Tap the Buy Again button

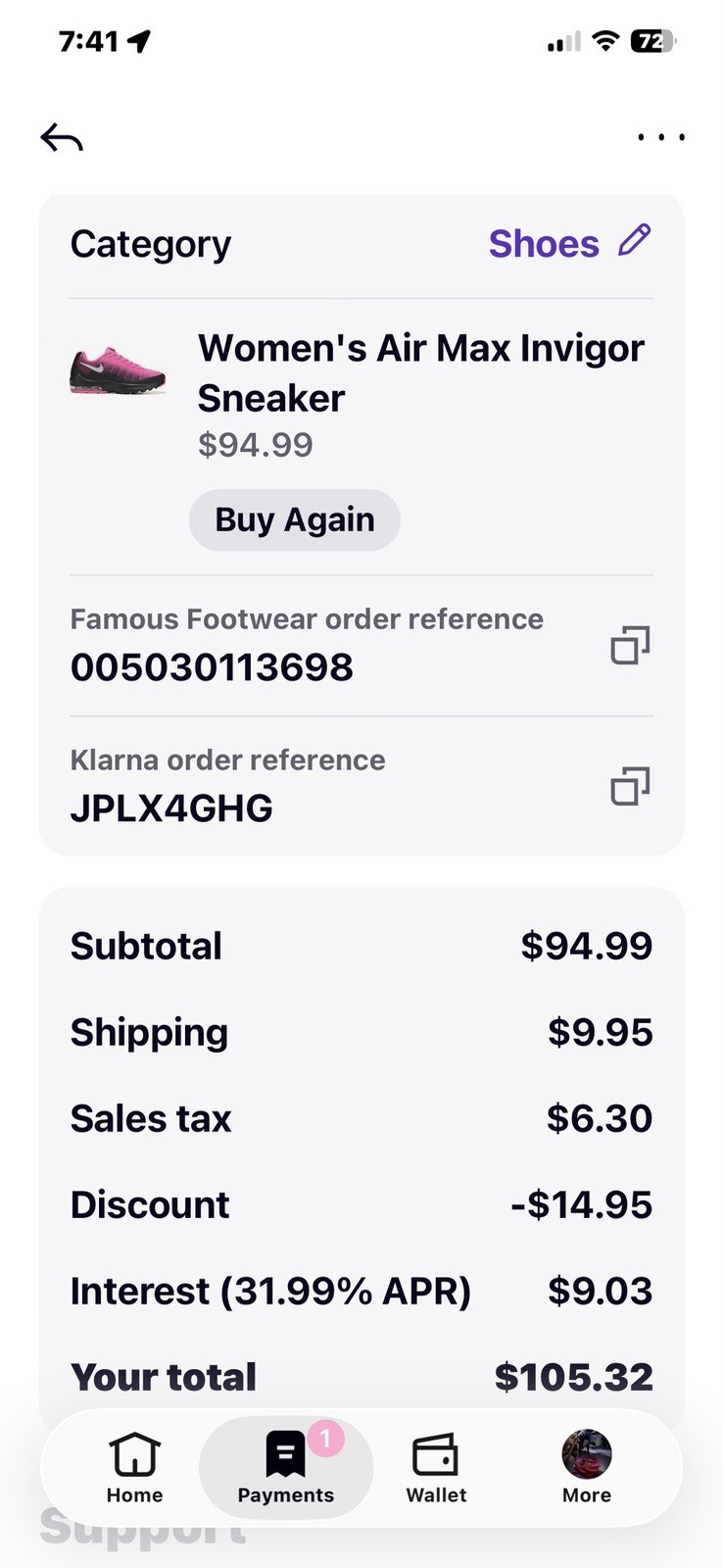pyautogui.click(x=295, y=519)
